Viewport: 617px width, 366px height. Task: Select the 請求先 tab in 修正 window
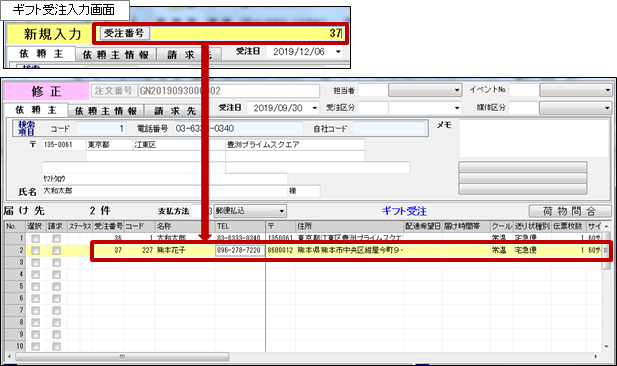pos(175,111)
